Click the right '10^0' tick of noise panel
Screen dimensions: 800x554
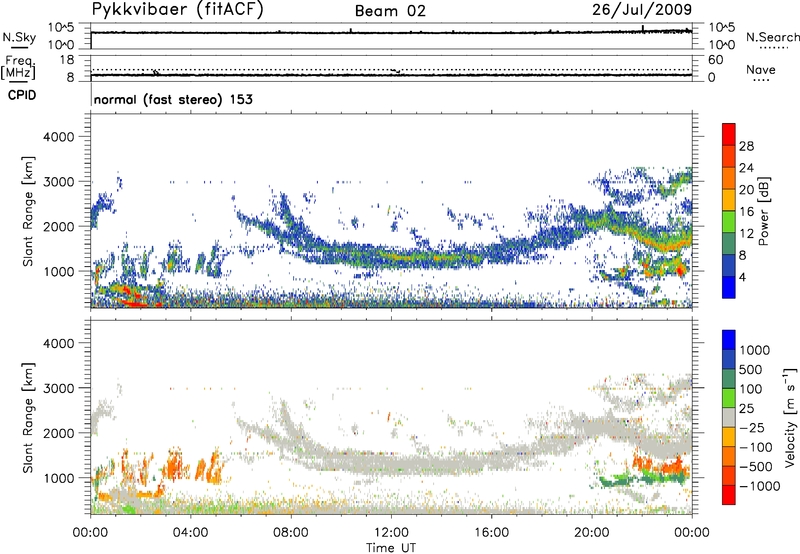[x=722, y=45]
